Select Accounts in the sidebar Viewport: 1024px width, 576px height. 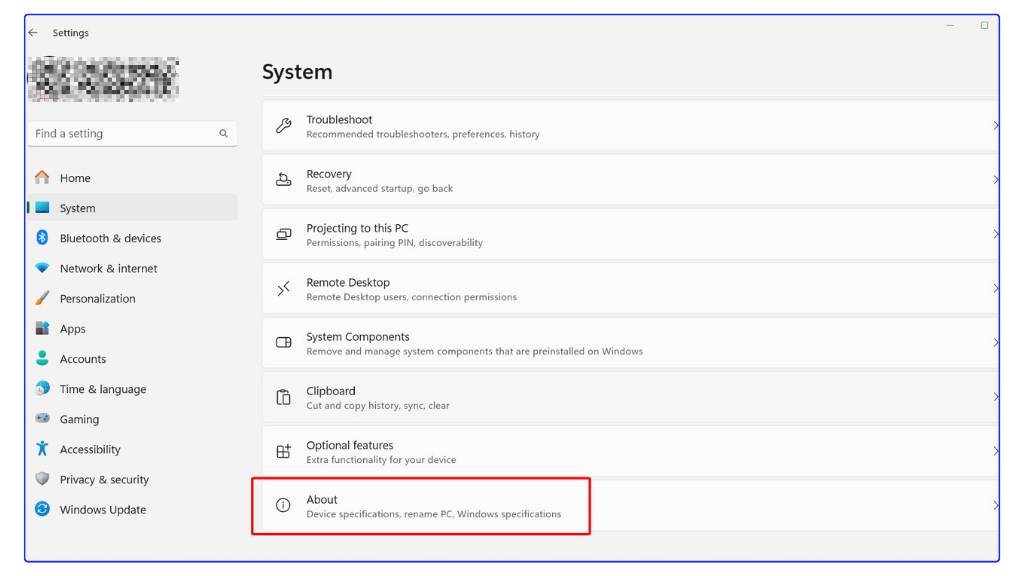[82, 358]
